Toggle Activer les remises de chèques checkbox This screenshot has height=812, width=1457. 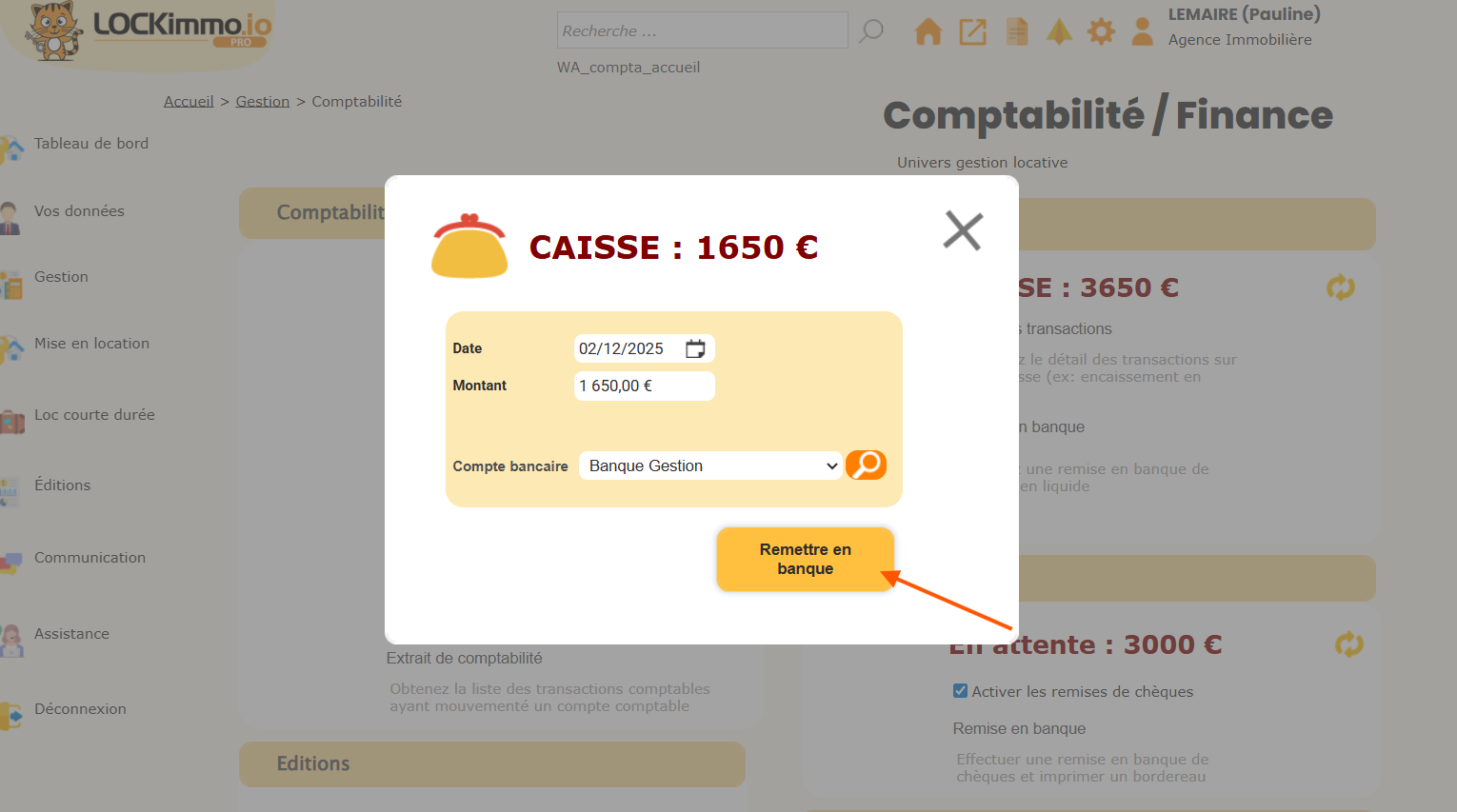click(960, 691)
